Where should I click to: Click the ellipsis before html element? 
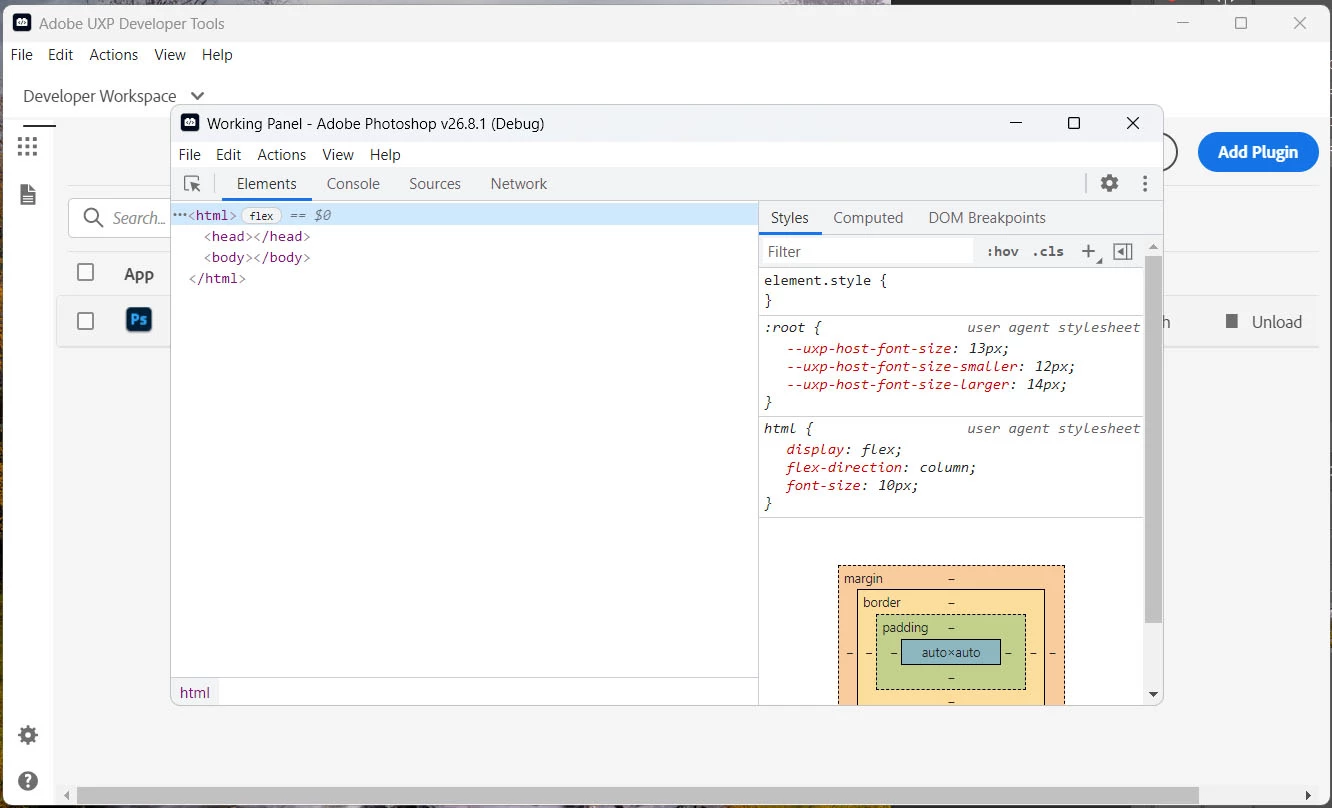pyautogui.click(x=180, y=215)
